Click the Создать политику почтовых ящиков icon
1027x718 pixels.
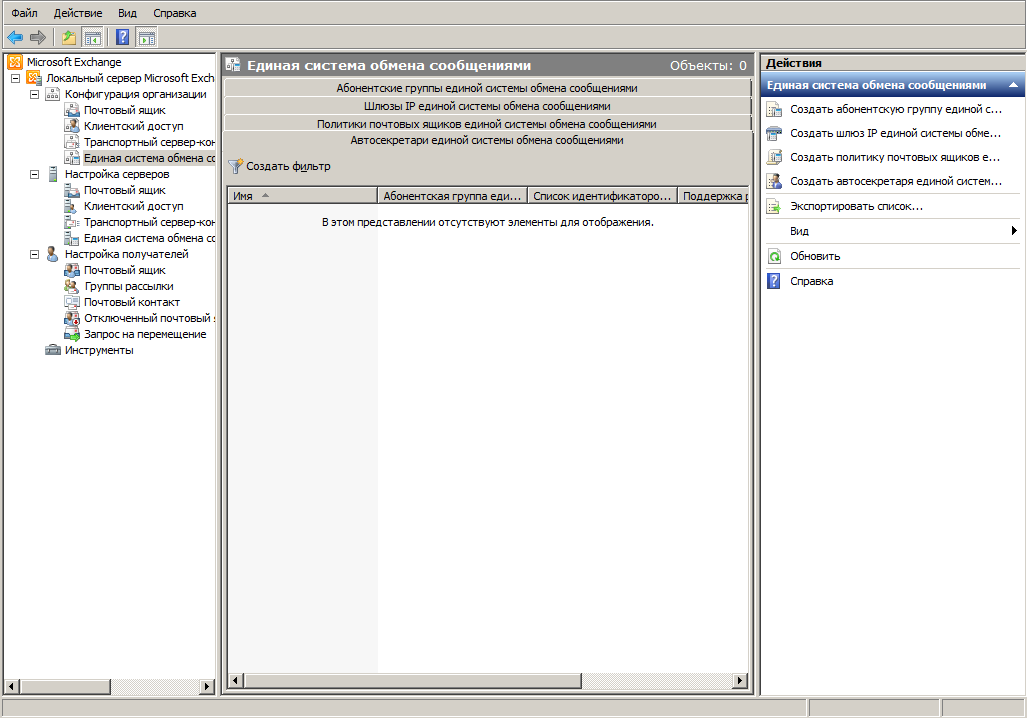(774, 157)
